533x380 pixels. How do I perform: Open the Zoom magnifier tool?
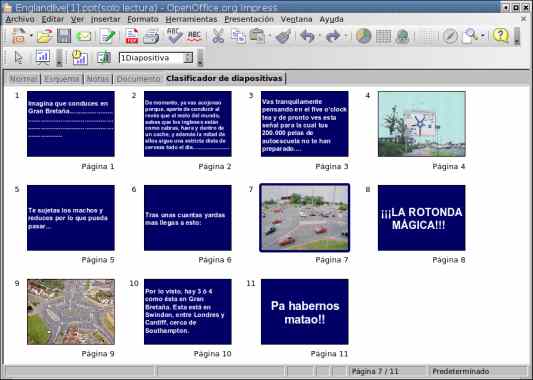click(x=470, y=36)
